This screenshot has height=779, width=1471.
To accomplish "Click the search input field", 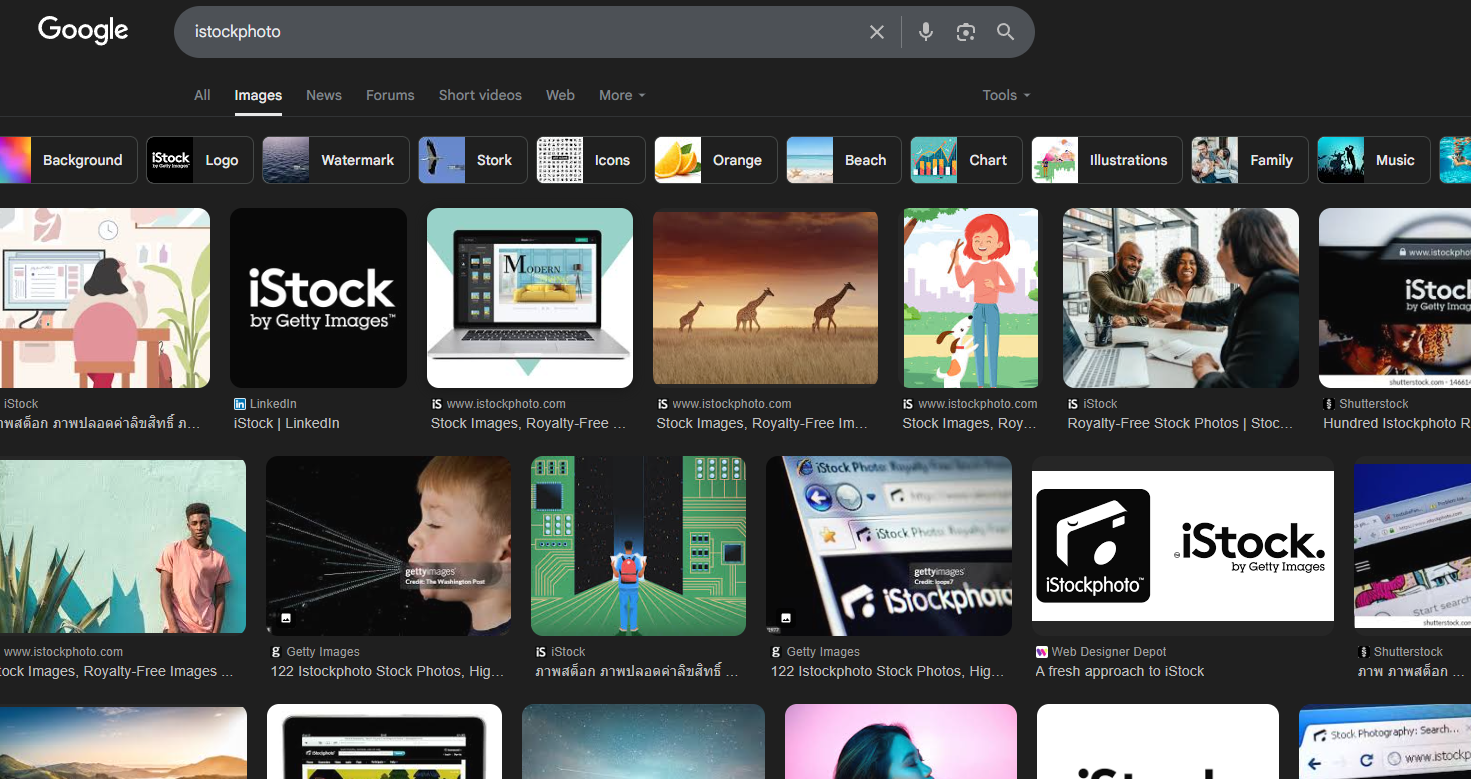I will (x=500, y=31).
